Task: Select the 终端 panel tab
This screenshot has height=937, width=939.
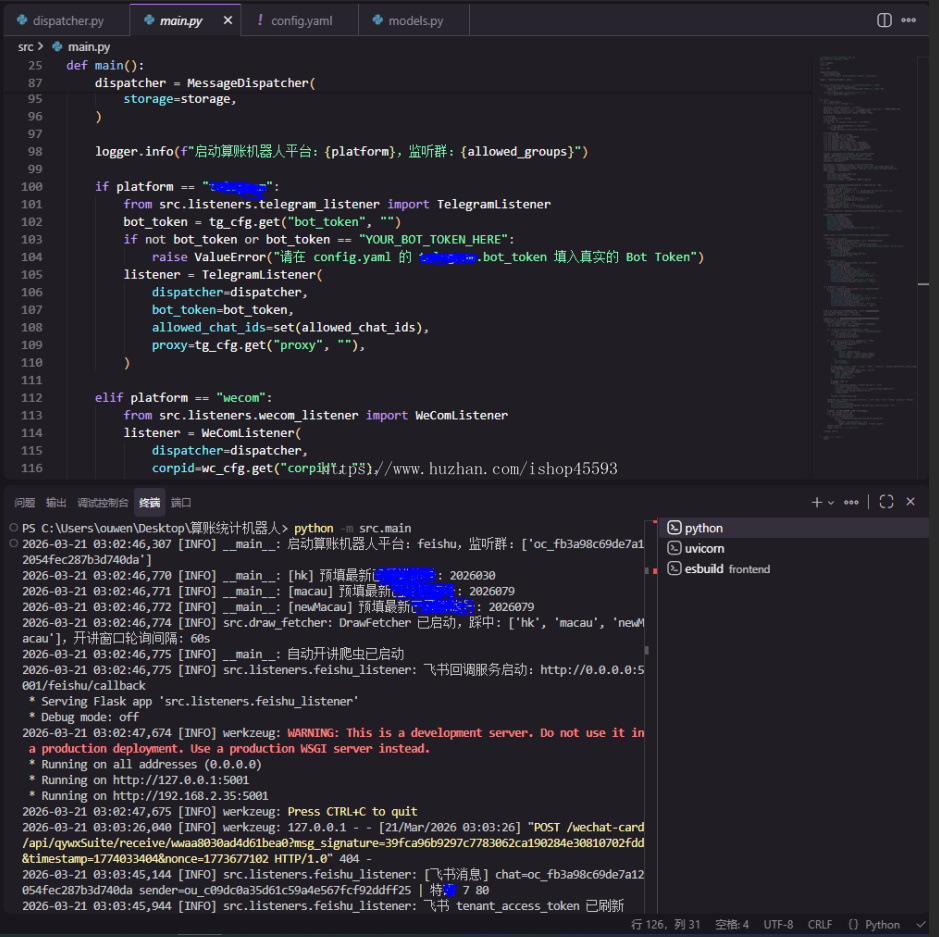Action: pyautogui.click(x=150, y=503)
